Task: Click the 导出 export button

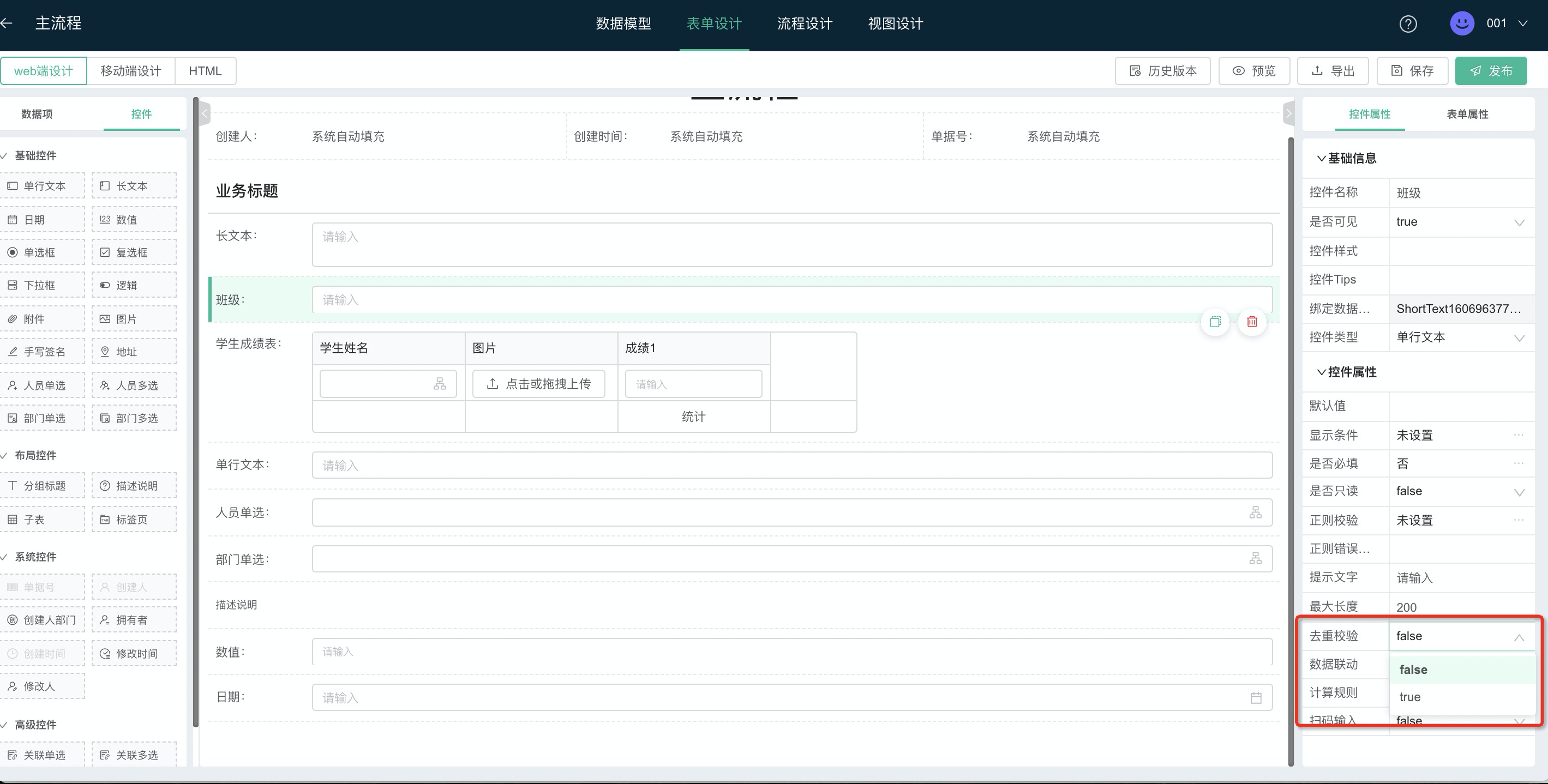Action: (1333, 71)
